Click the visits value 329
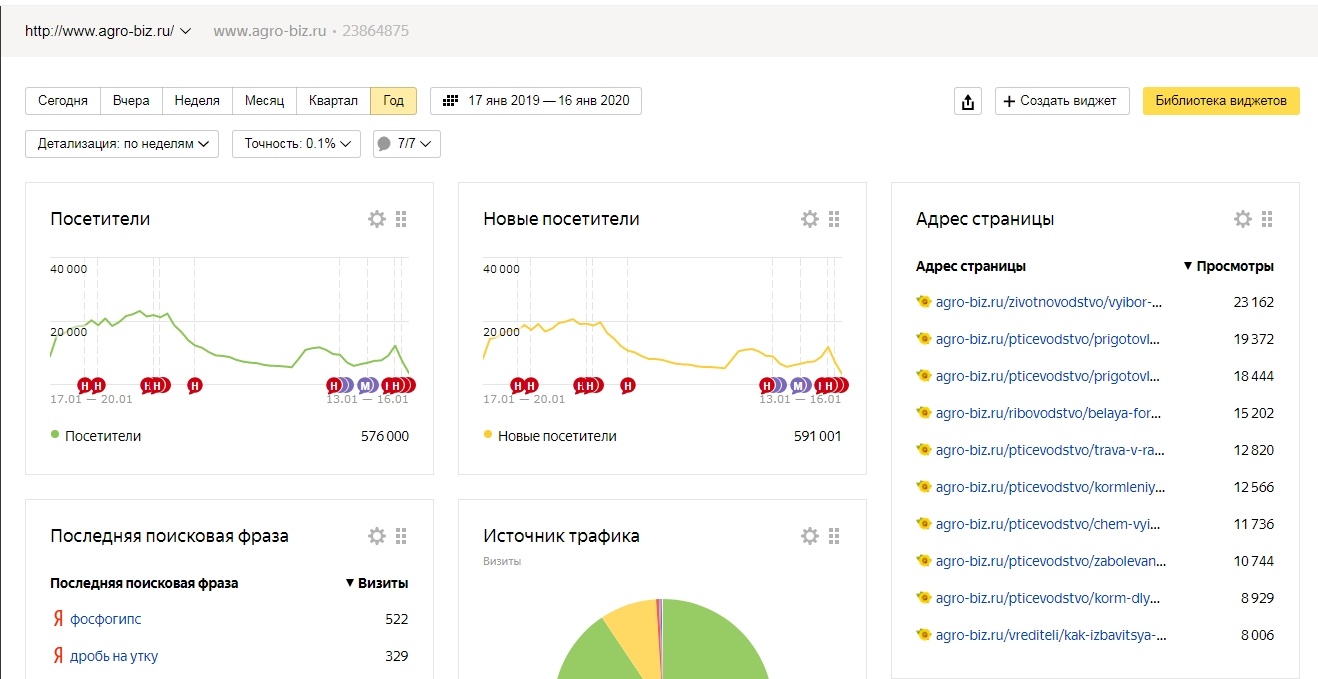The width and height of the screenshot is (1318, 679). (x=397, y=656)
